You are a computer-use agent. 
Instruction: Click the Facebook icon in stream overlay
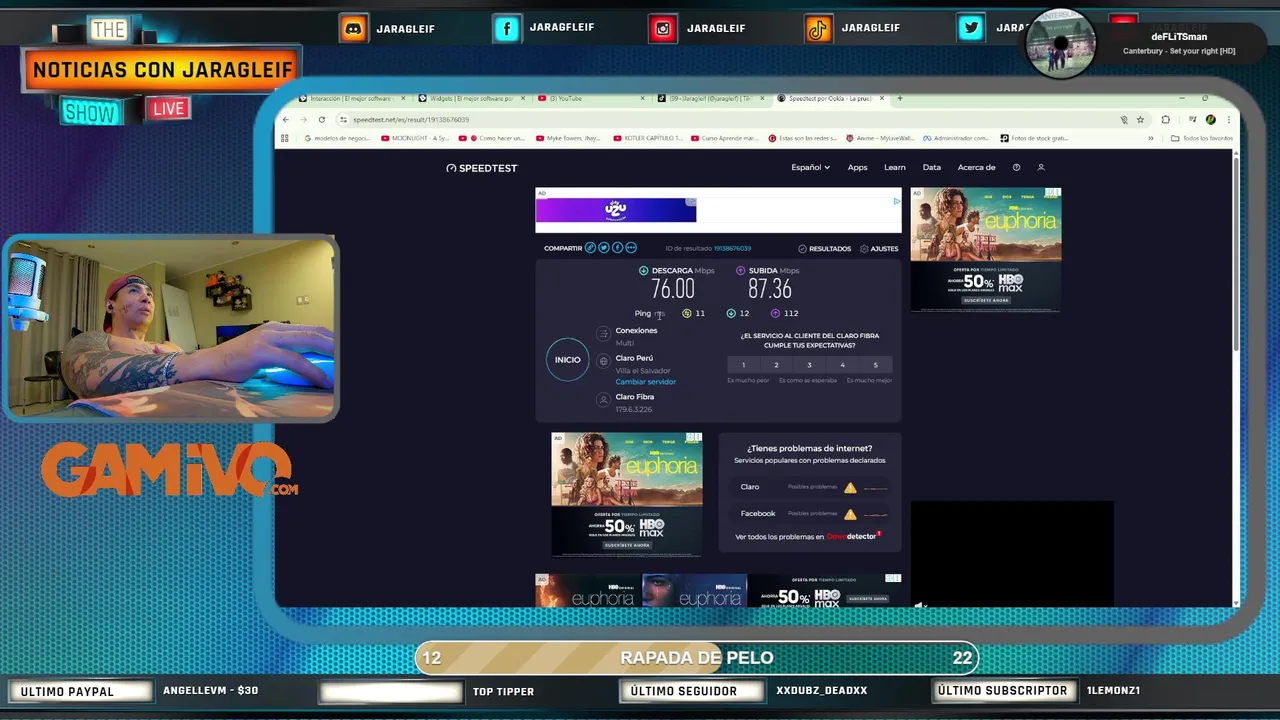click(507, 29)
